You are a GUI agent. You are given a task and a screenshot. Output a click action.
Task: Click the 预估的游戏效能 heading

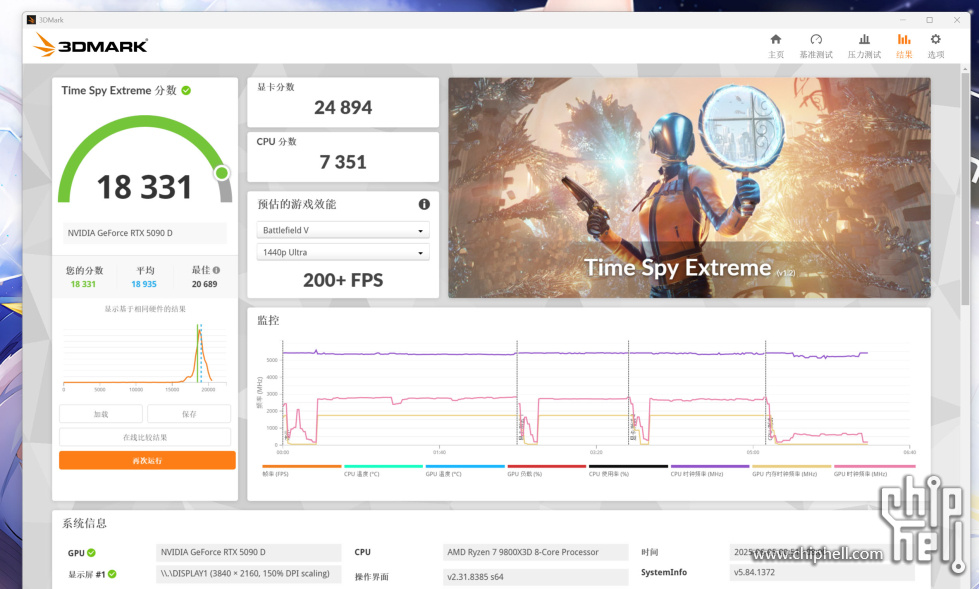297,204
